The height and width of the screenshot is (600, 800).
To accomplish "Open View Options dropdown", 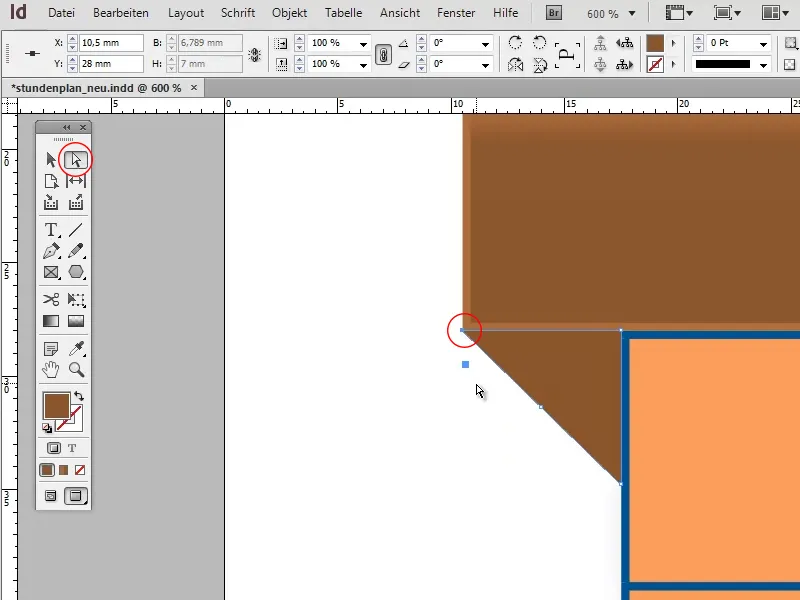I will pos(679,13).
